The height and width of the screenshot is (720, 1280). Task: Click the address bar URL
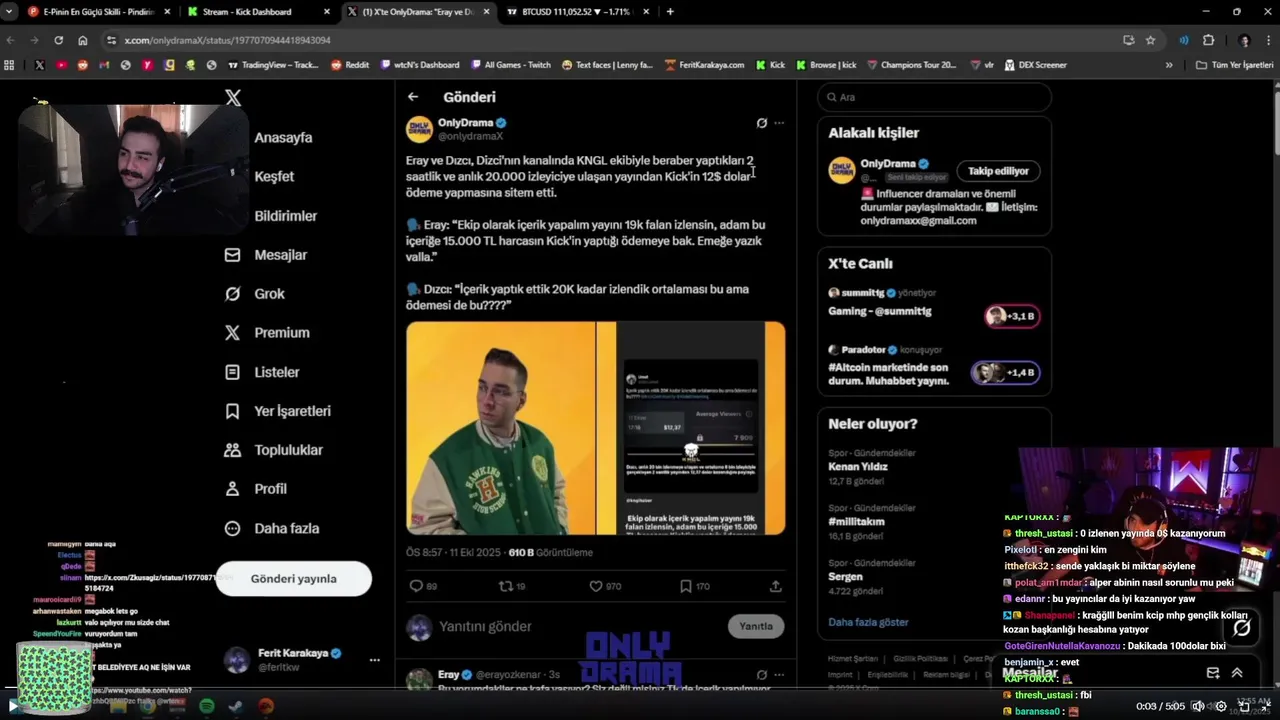(x=227, y=40)
